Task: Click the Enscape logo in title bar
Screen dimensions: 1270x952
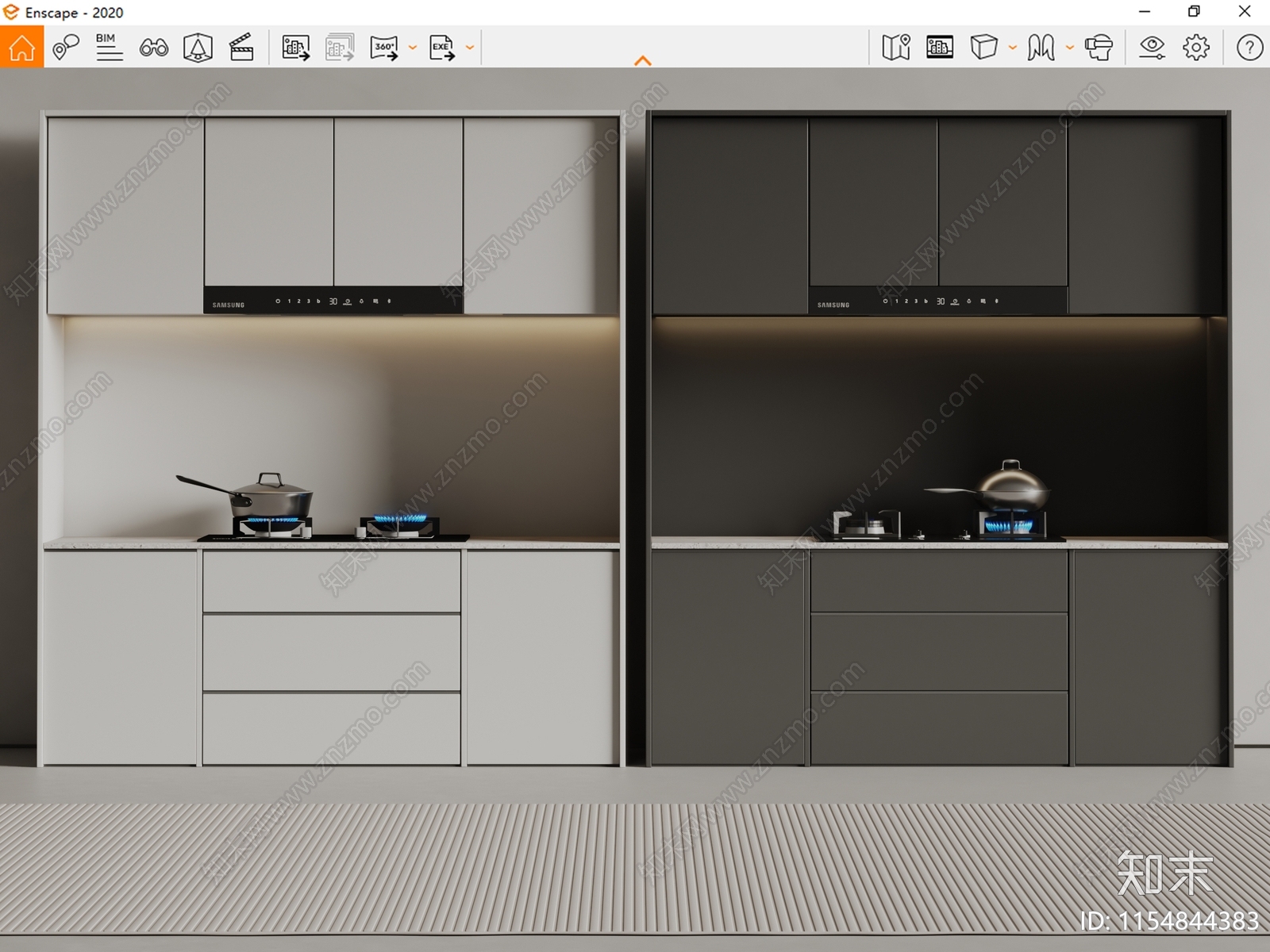Action: click(11, 12)
